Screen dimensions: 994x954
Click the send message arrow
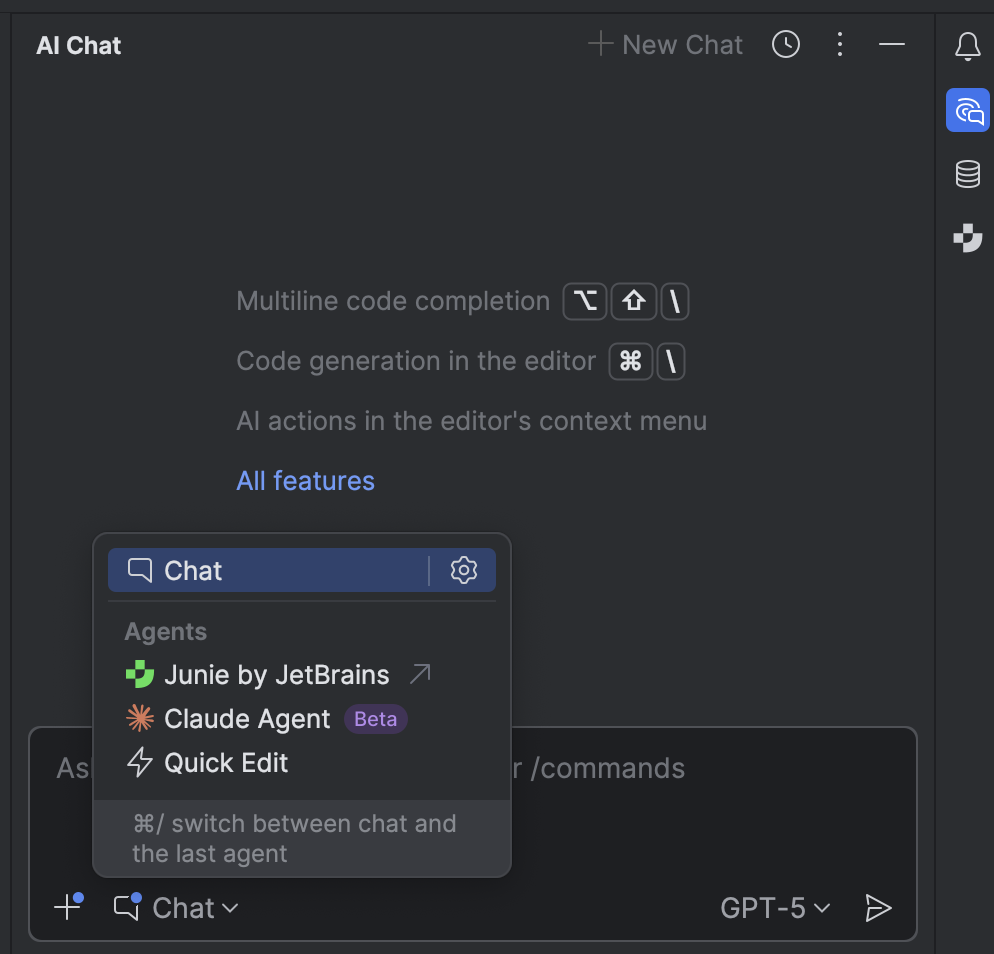point(877,908)
